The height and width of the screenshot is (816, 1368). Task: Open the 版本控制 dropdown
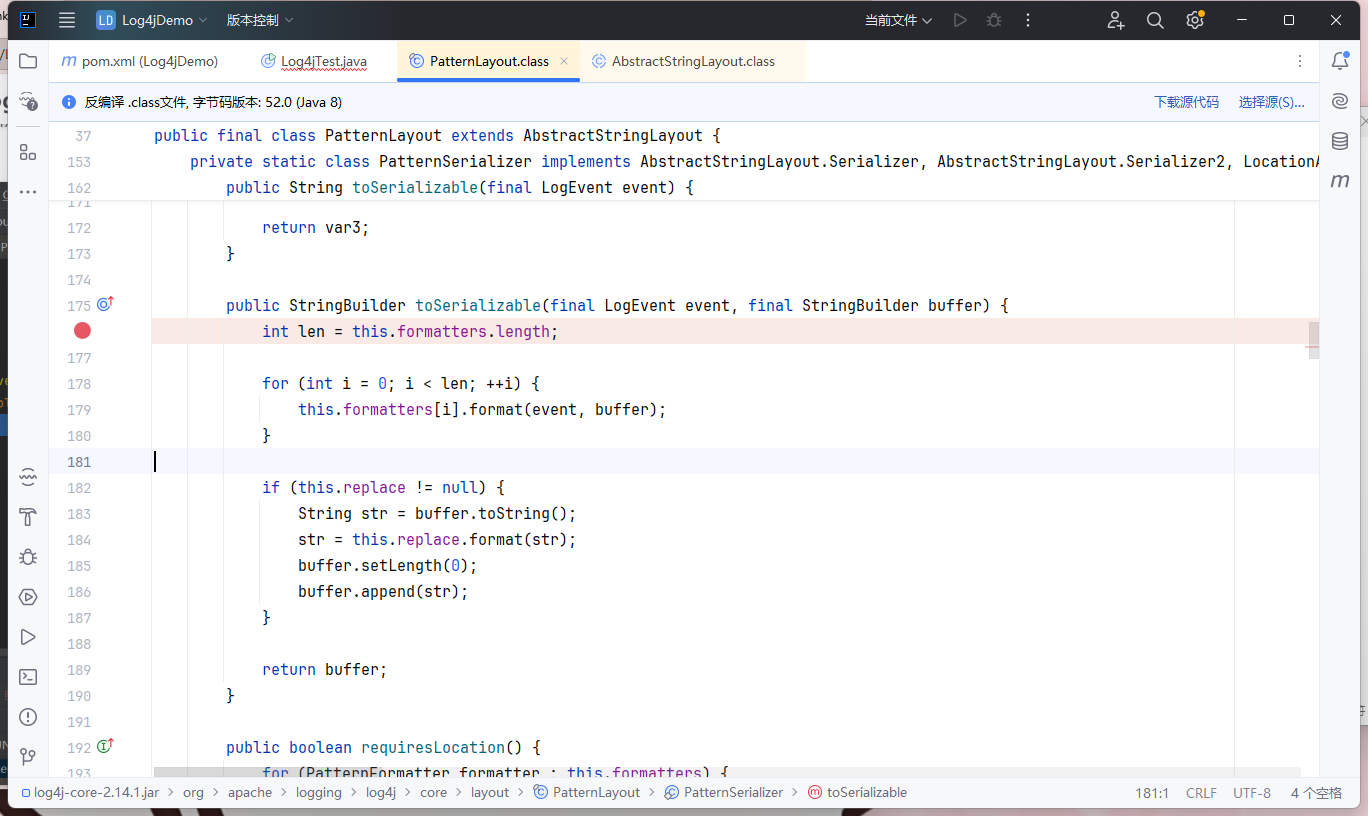(260, 20)
